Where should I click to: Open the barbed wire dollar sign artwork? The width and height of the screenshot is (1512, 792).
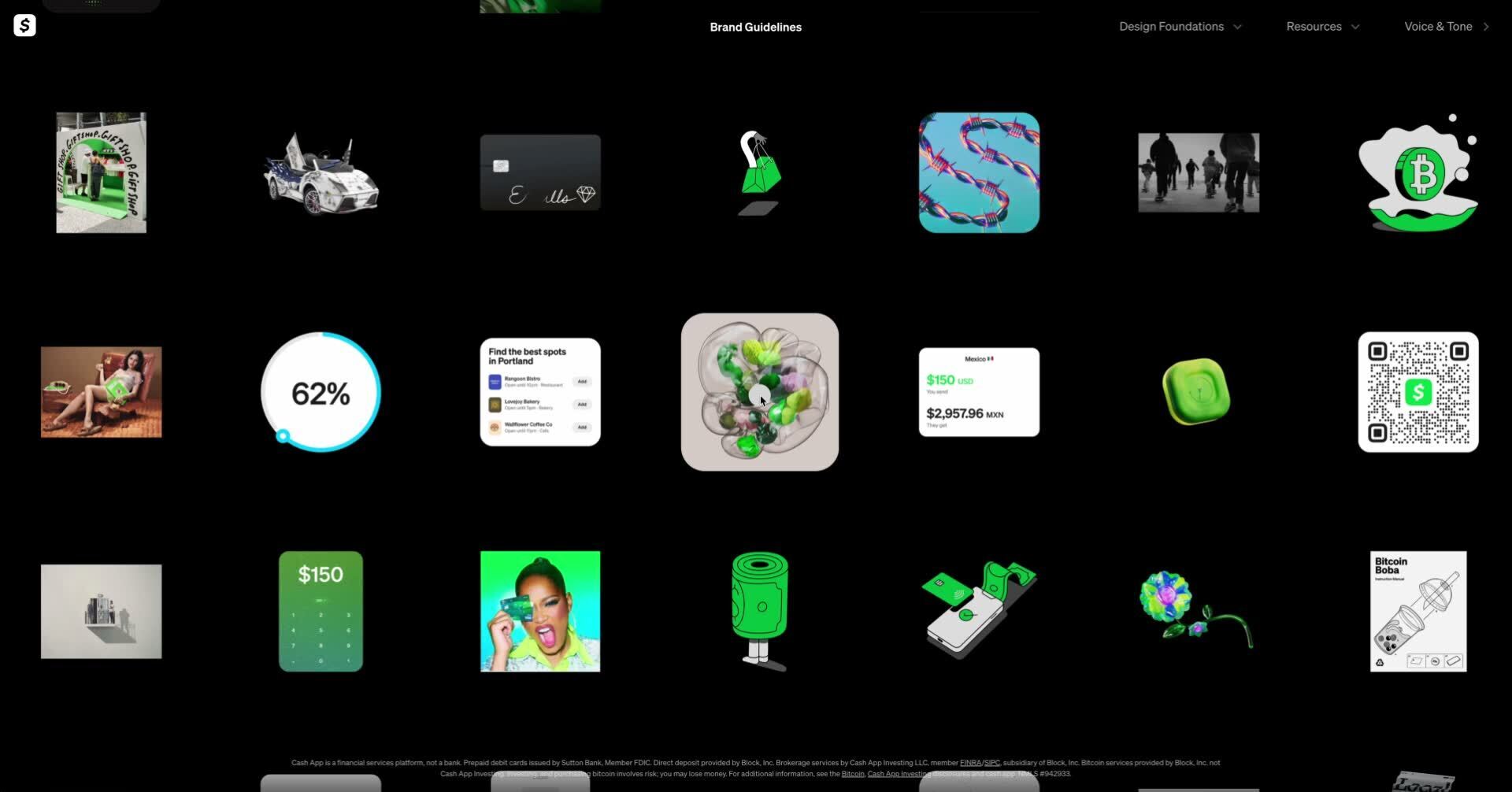click(x=979, y=172)
